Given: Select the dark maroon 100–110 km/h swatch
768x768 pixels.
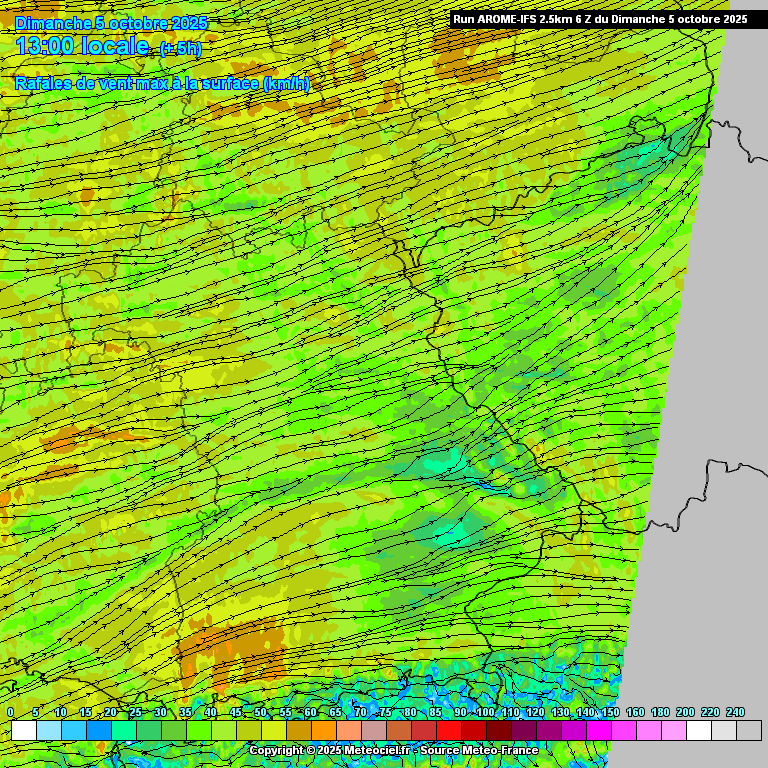Looking at the screenshot, I should [x=498, y=731].
